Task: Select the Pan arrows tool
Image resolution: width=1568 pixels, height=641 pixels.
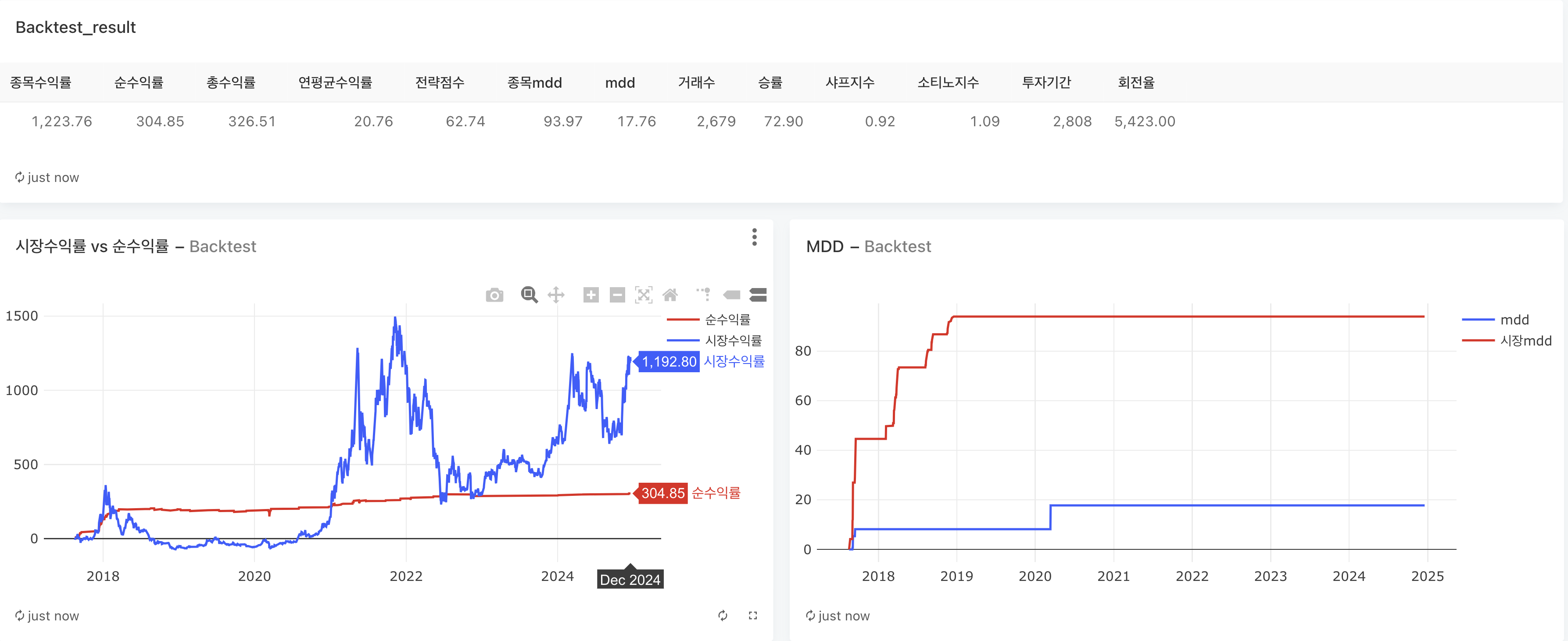Action: [x=556, y=295]
